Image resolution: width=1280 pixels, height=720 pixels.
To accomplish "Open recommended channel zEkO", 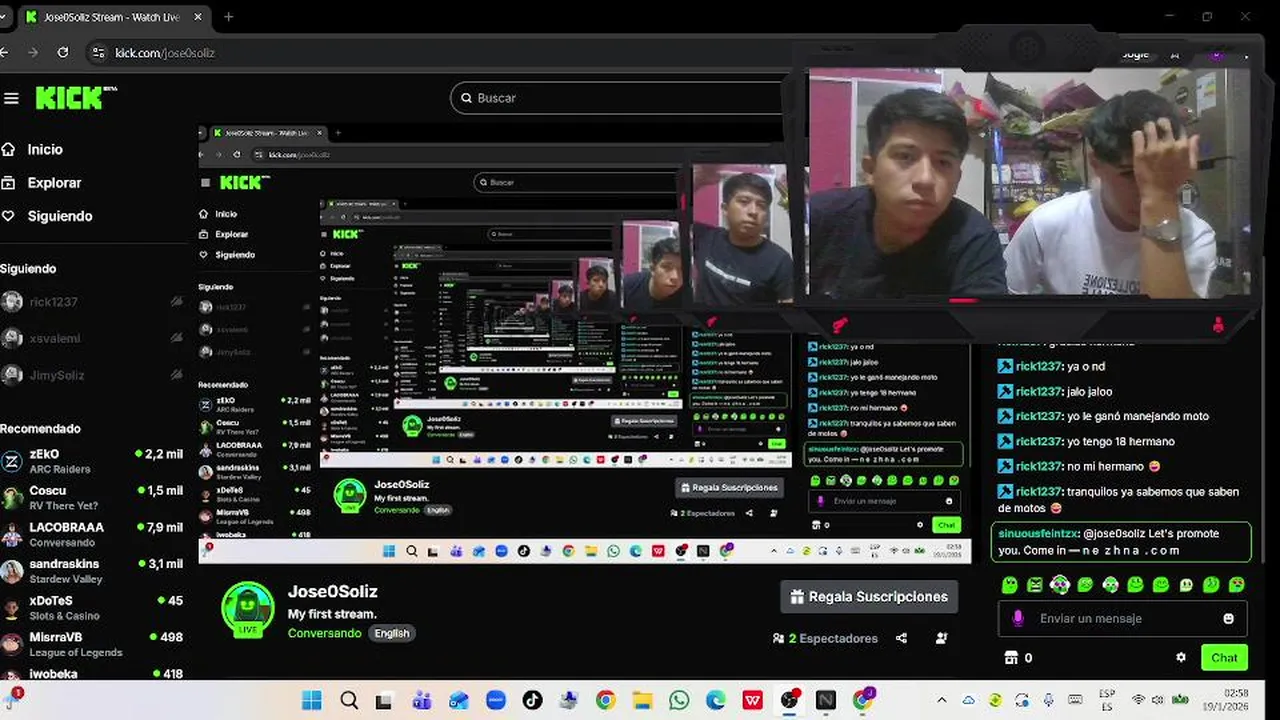I will pyautogui.click(x=92, y=461).
